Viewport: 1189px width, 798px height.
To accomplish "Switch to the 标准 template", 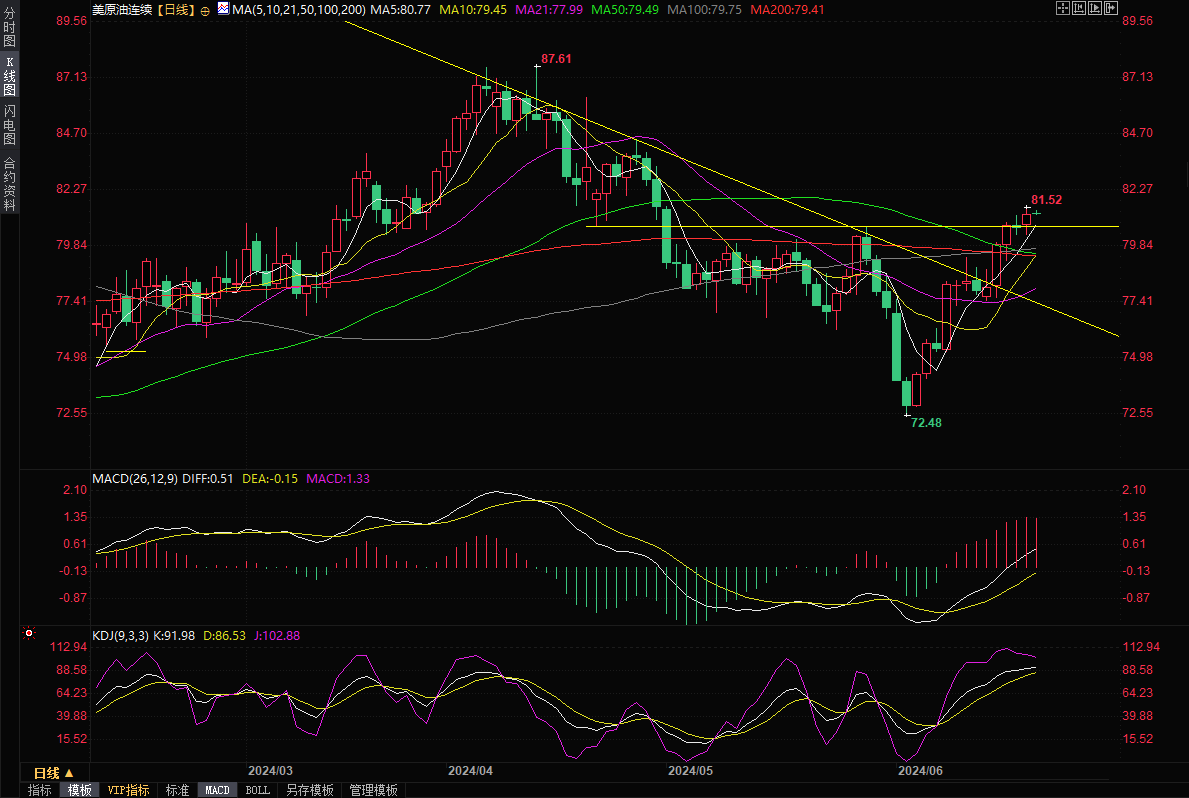I will pyautogui.click(x=176, y=790).
